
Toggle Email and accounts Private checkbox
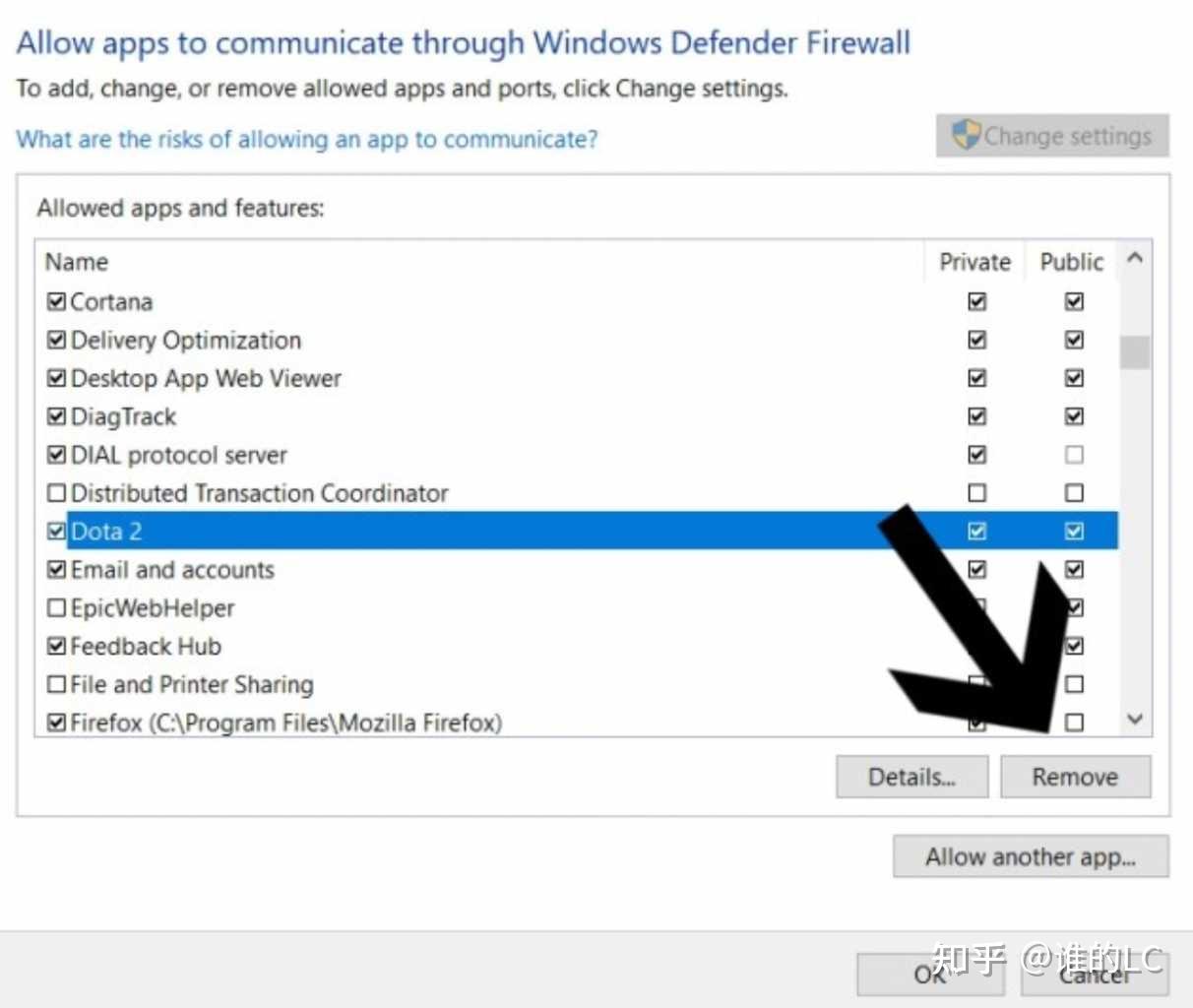(x=976, y=569)
